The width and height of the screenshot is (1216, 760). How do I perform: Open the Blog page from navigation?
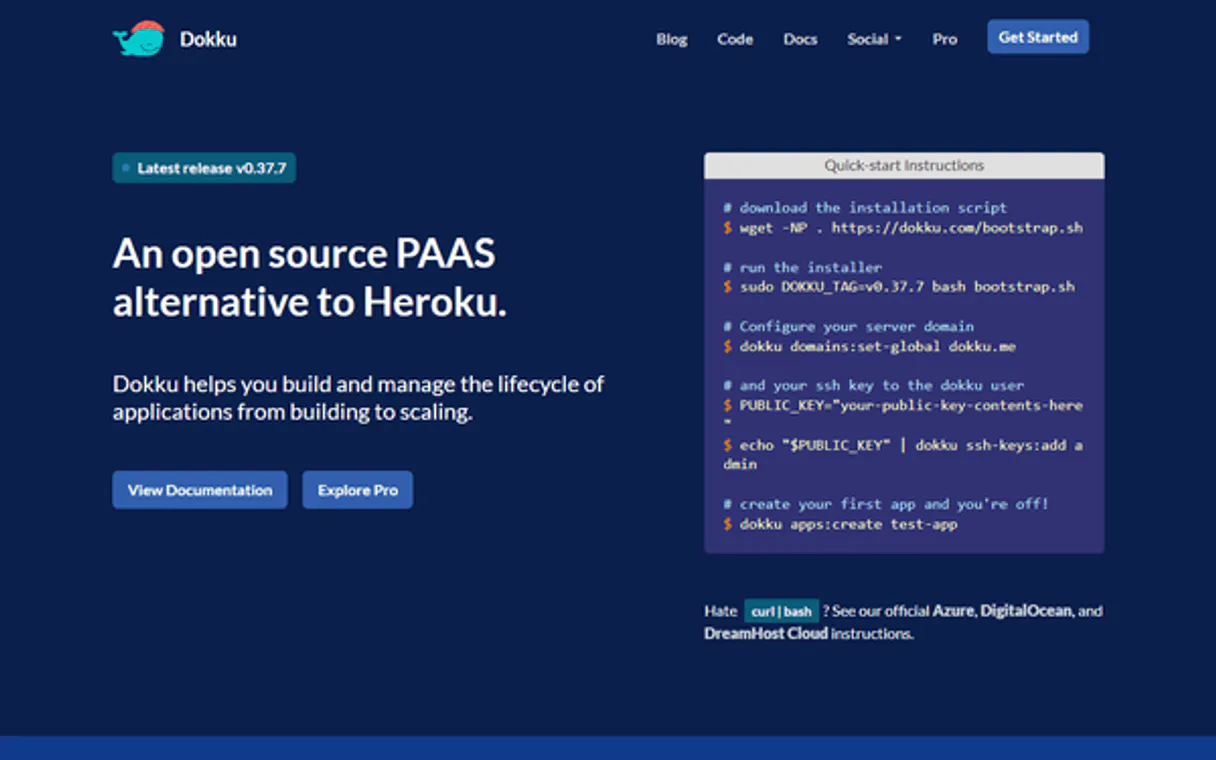(x=671, y=39)
